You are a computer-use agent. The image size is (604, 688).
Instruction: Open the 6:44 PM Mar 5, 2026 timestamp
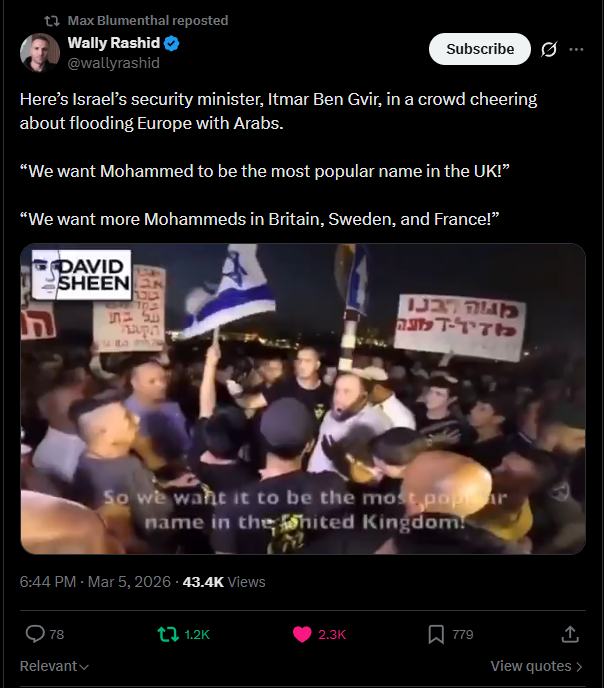(95, 582)
